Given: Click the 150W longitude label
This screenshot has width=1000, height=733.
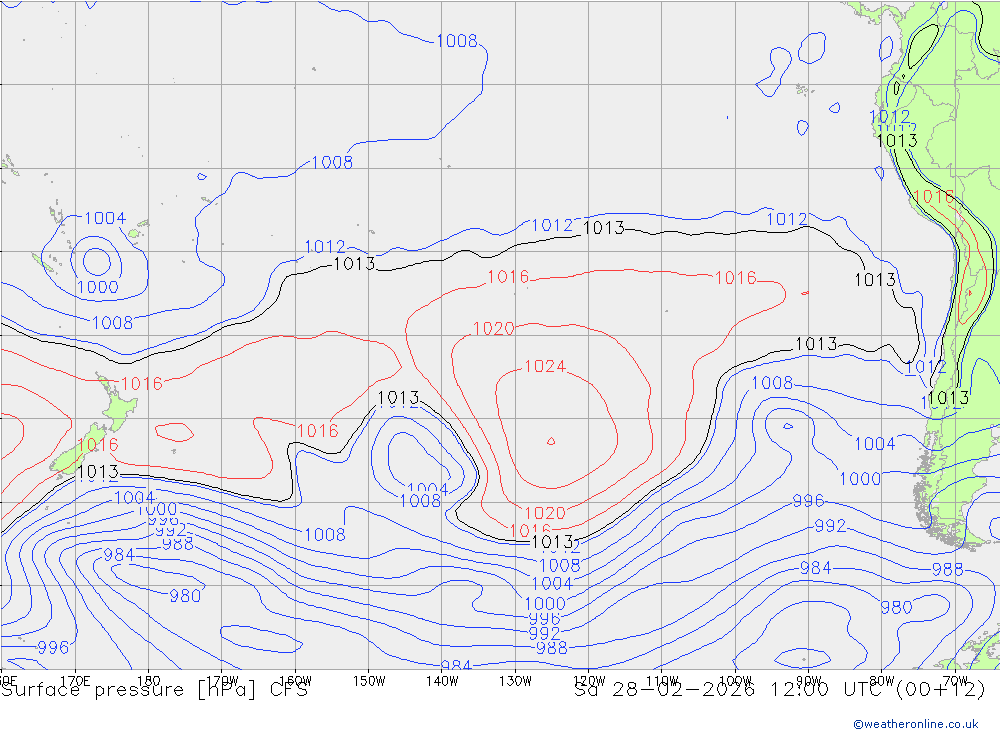Looking at the screenshot, I should click(x=369, y=681).
